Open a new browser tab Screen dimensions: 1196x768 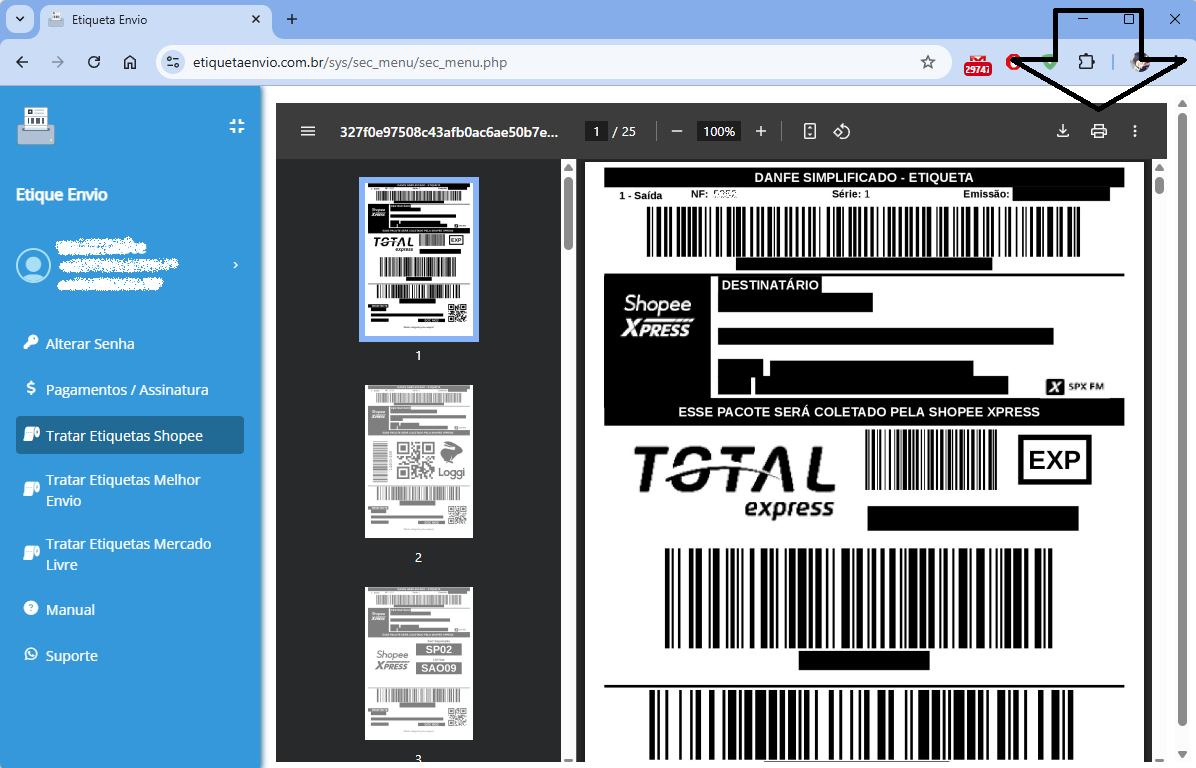tap(291, 19)
